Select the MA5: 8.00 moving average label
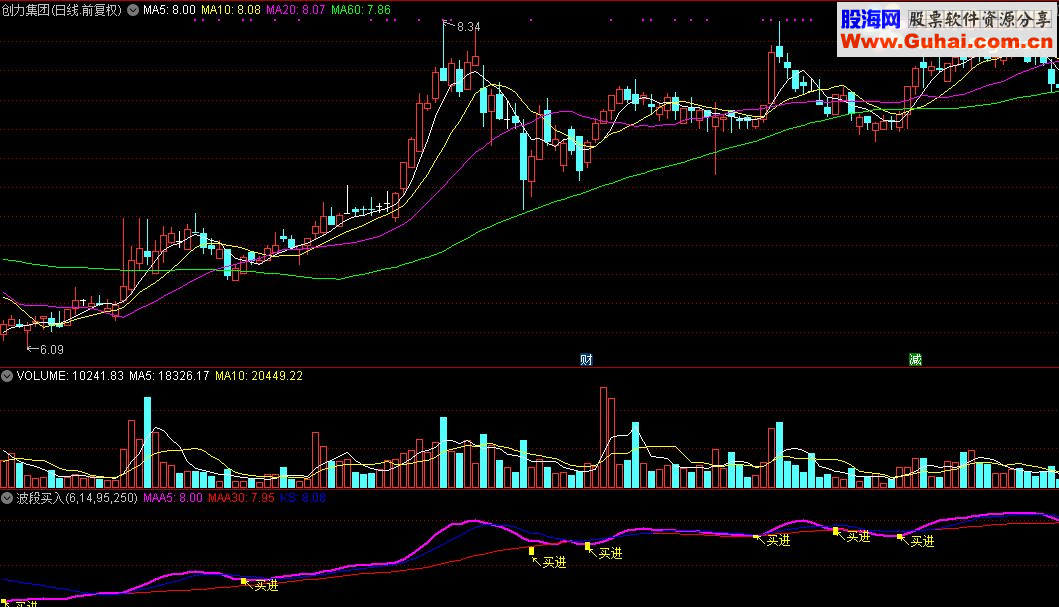Screen dimensions: 1059x607 pos(169,10)
